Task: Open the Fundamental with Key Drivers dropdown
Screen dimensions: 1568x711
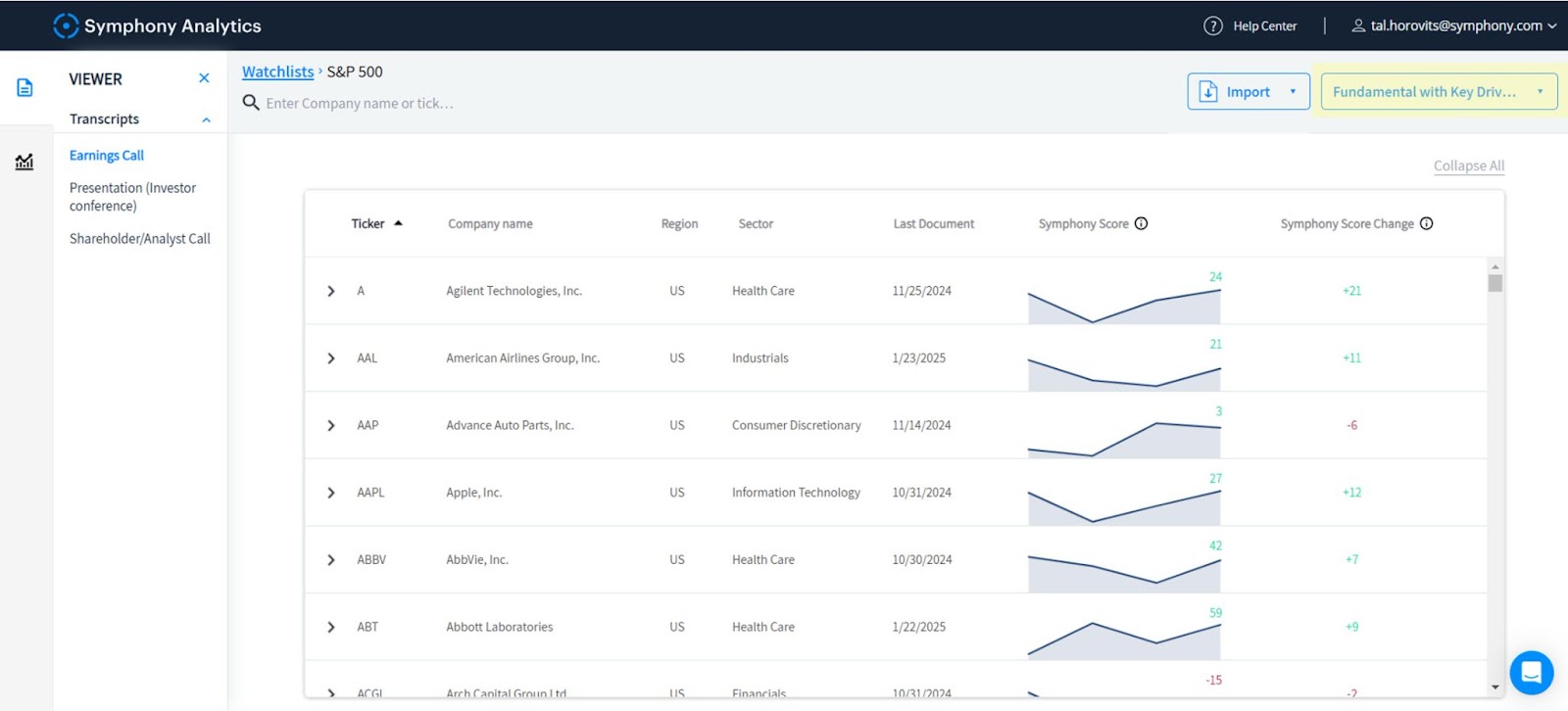Action: [x=1439, y=92]
